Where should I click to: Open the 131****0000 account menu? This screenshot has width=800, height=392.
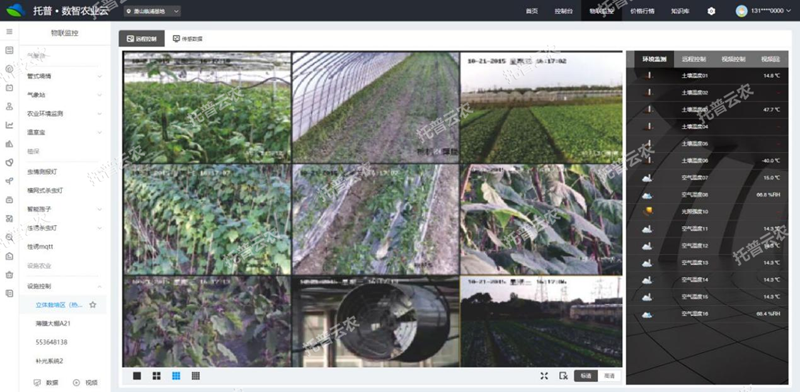pos(763,11)
